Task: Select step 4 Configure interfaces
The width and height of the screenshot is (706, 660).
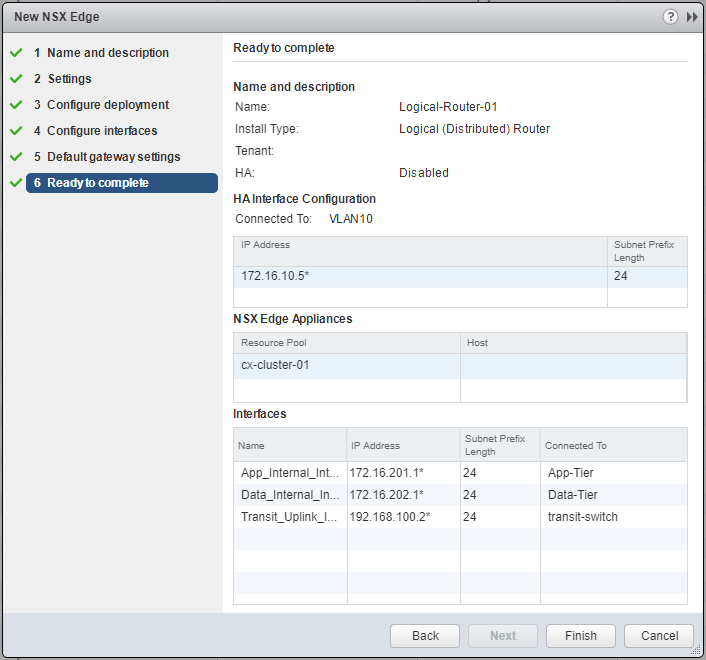Action: click(101, 131)
